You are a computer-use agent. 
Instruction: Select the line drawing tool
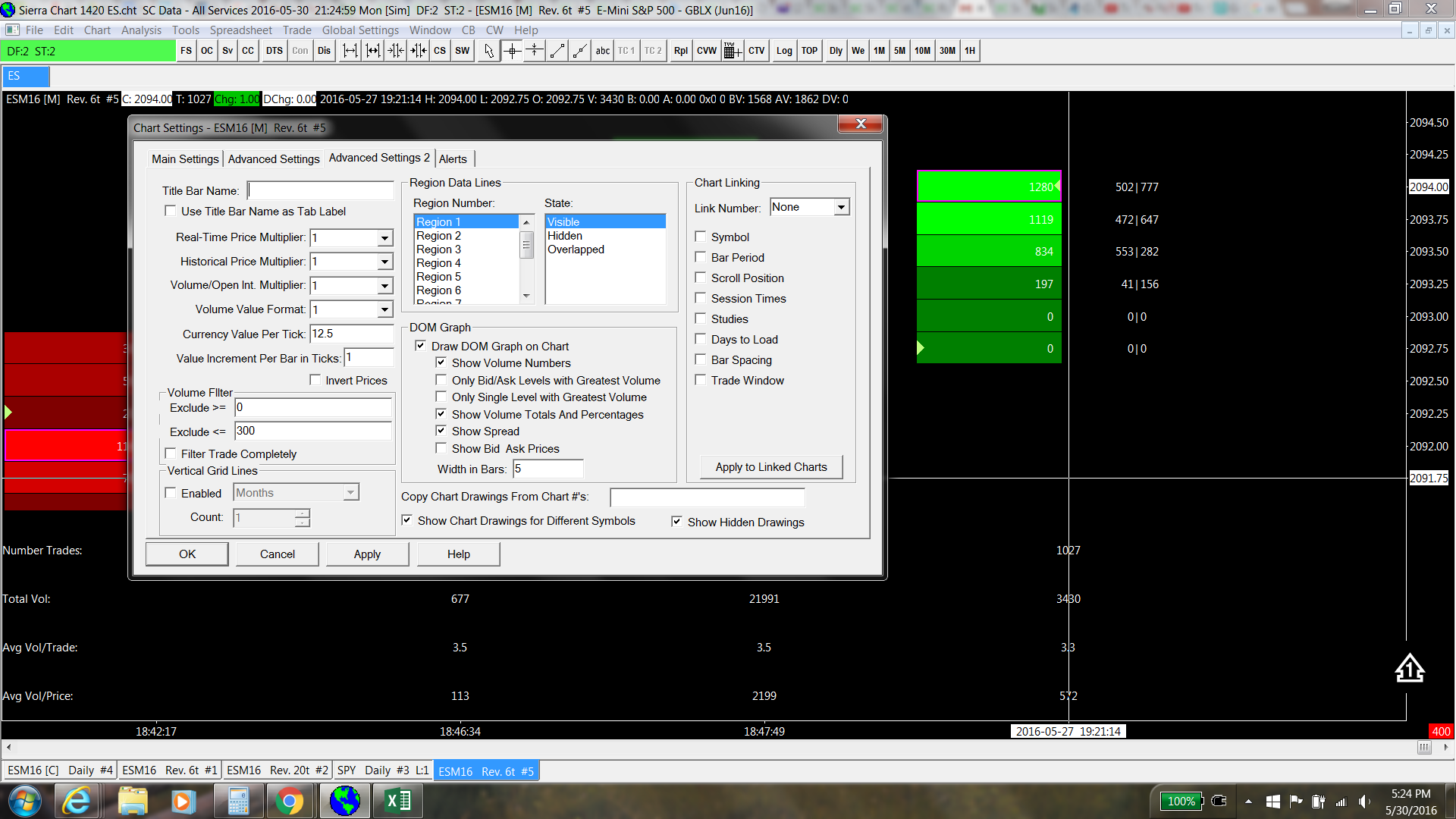click(557, 51)
